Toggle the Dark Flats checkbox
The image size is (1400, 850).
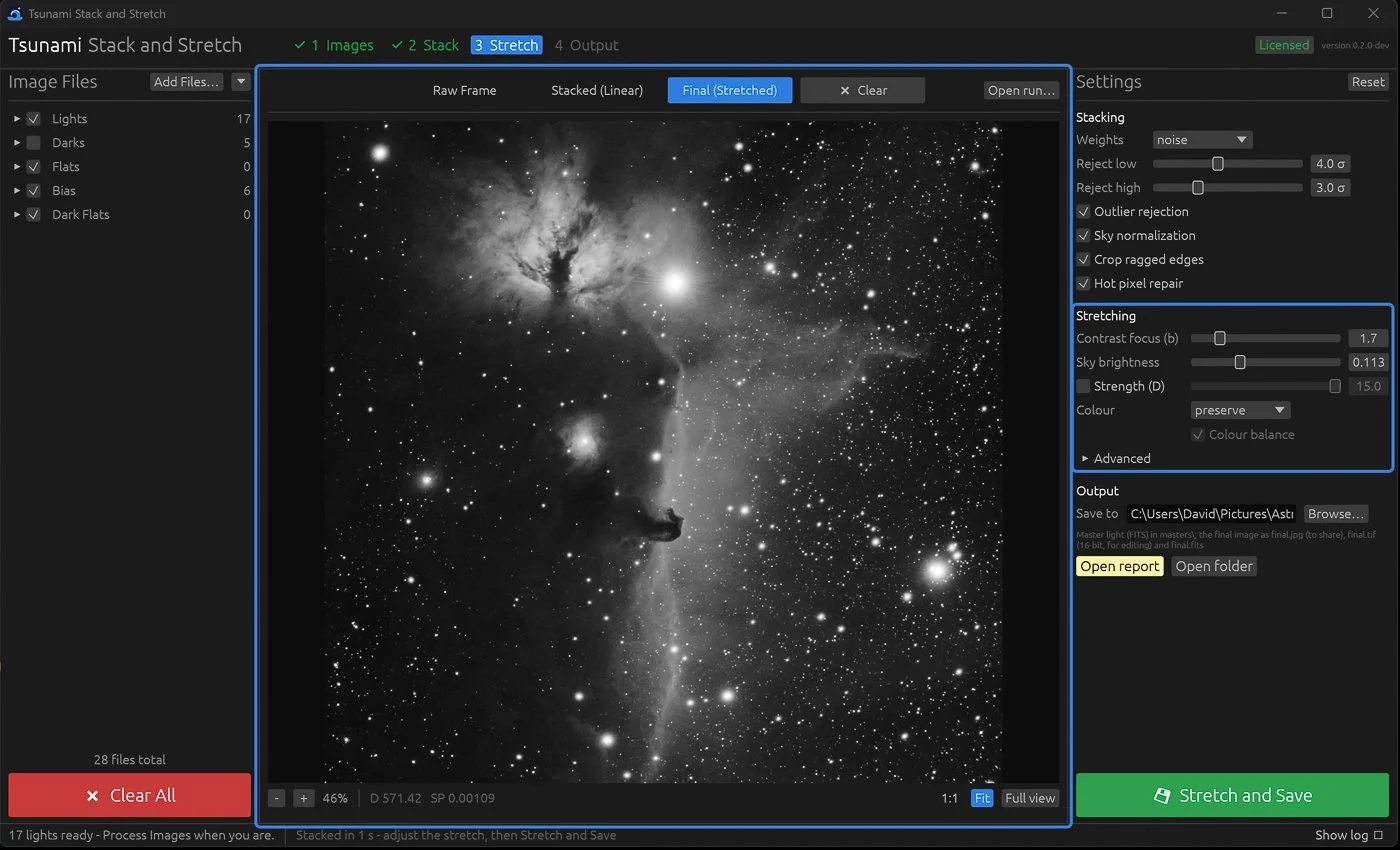[x=34, y=214]
